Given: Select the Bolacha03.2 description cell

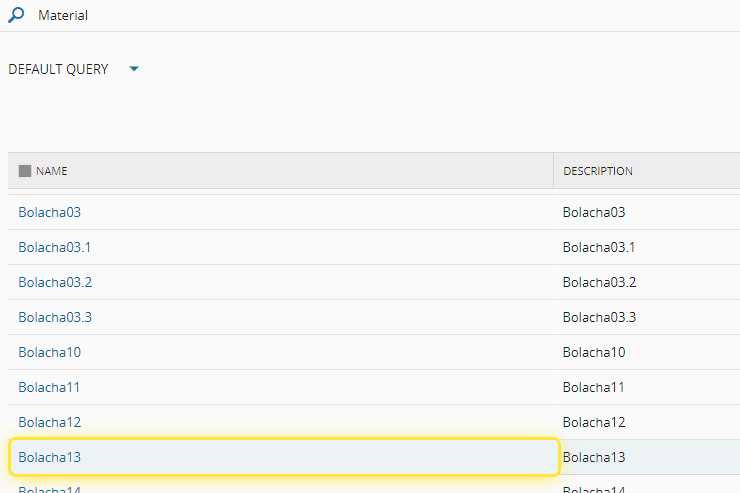Looking at the screenshot, I should 599,282.
